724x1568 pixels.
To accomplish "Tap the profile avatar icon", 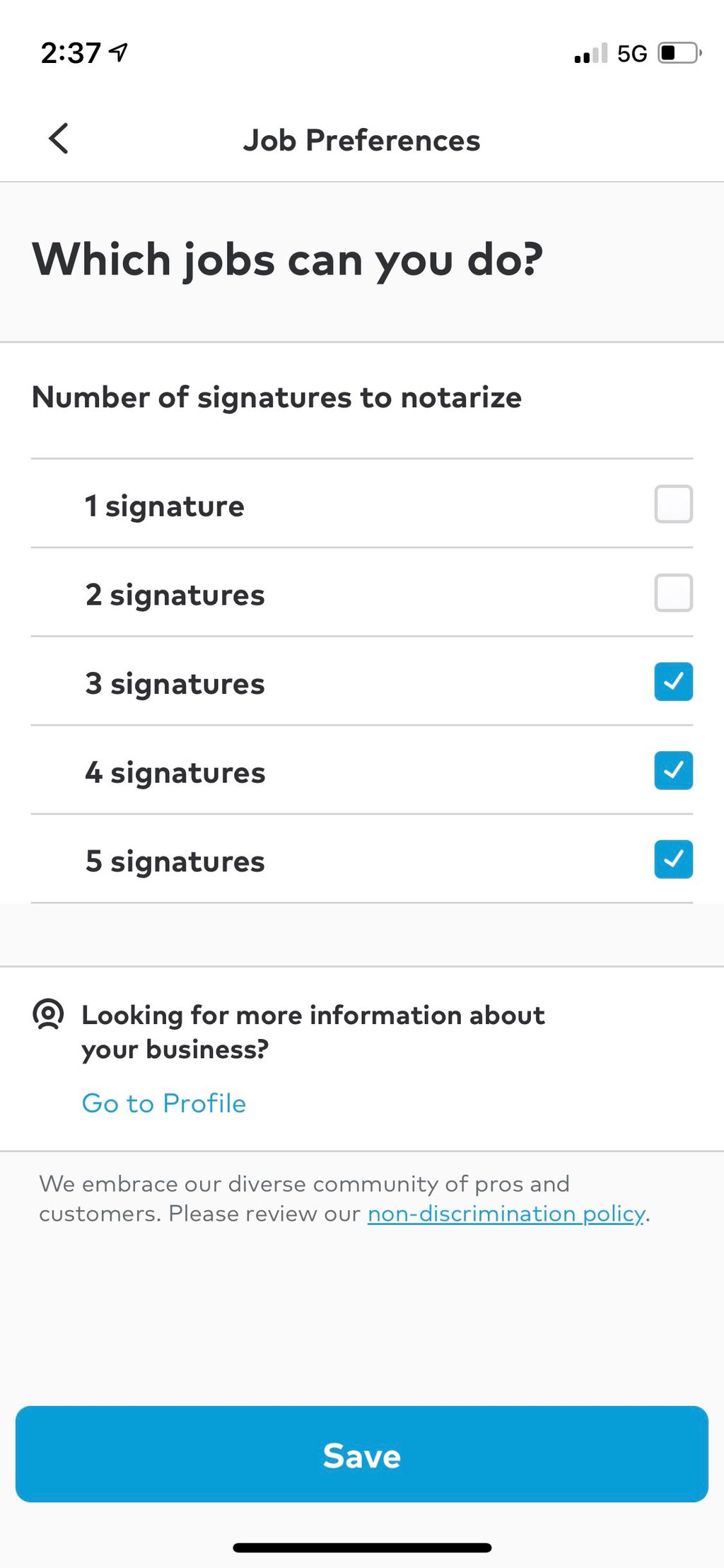I will pos(48,1014).
